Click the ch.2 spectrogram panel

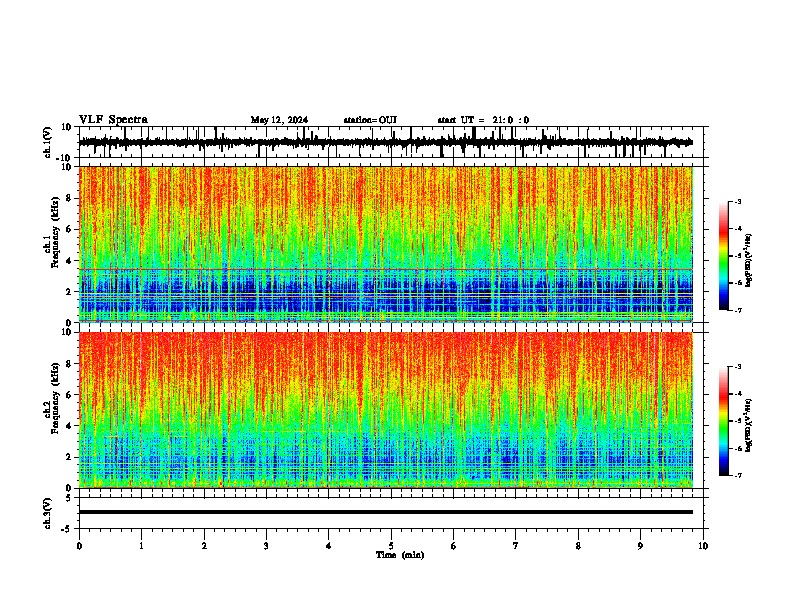pyautogui.click(x=386, y=410)
